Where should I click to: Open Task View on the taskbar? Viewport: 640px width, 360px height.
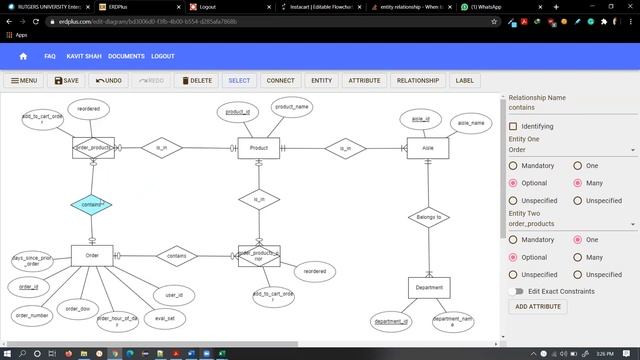tap(52, 353)
